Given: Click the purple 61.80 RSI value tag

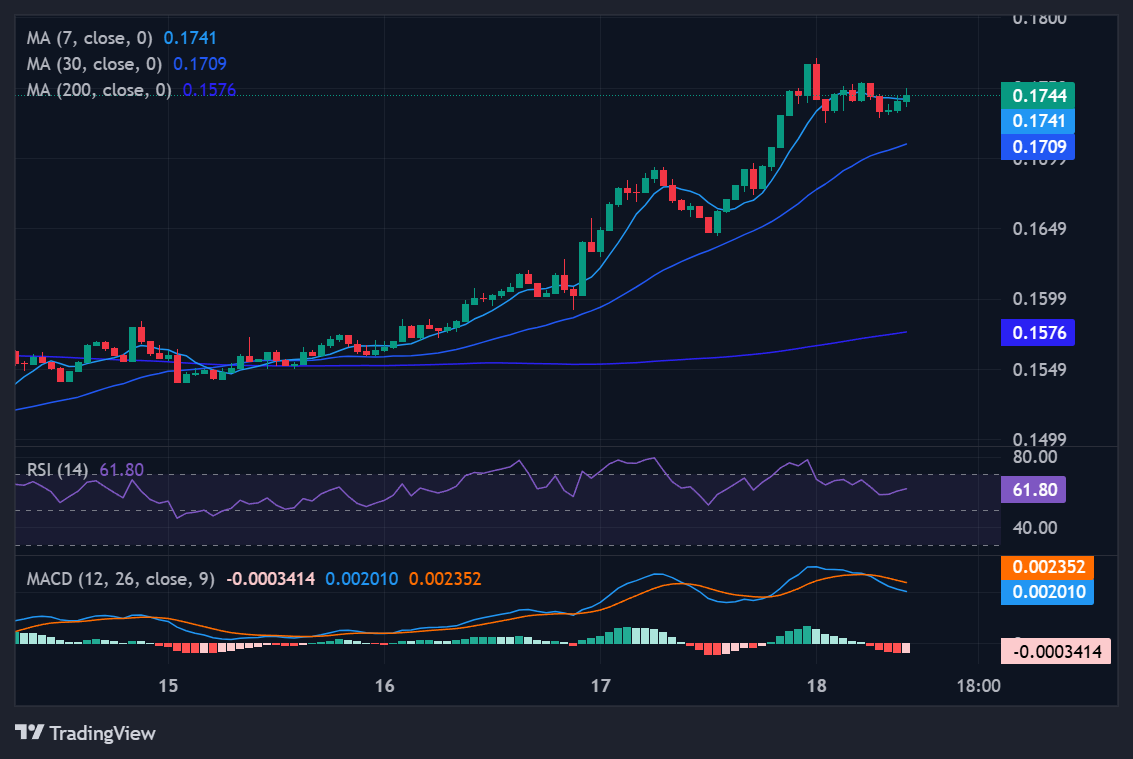Looking at the screenshot, I should pyautogui.click(x=1033, y=490).
